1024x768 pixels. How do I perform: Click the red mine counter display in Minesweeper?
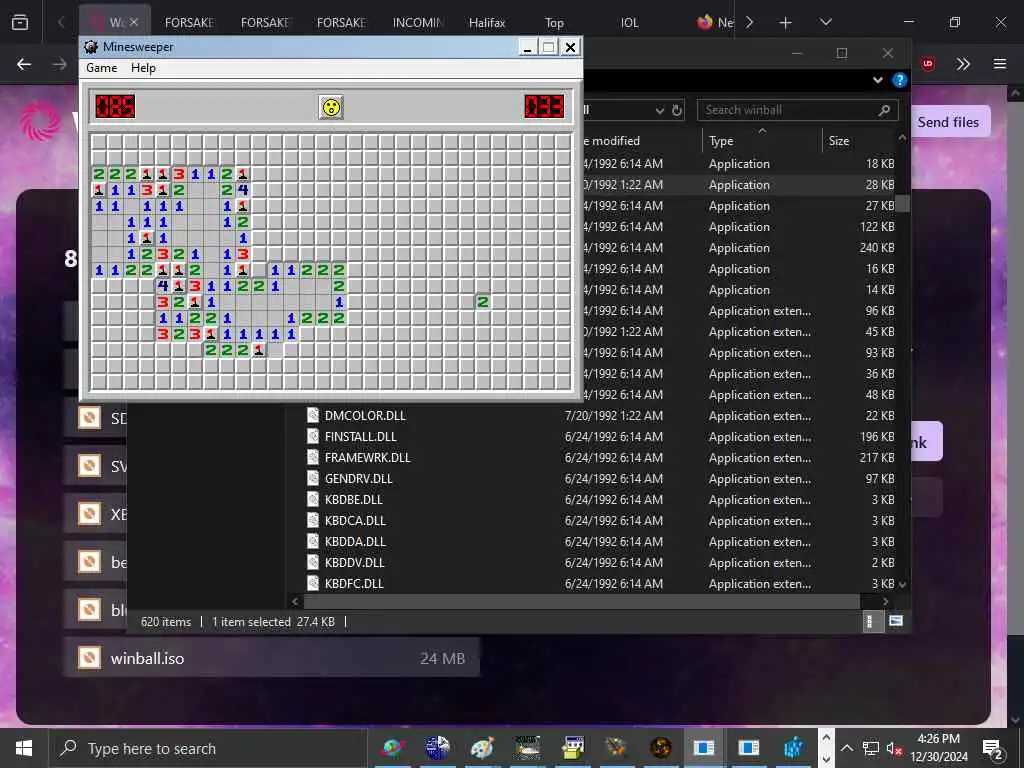tap(116, 106)
